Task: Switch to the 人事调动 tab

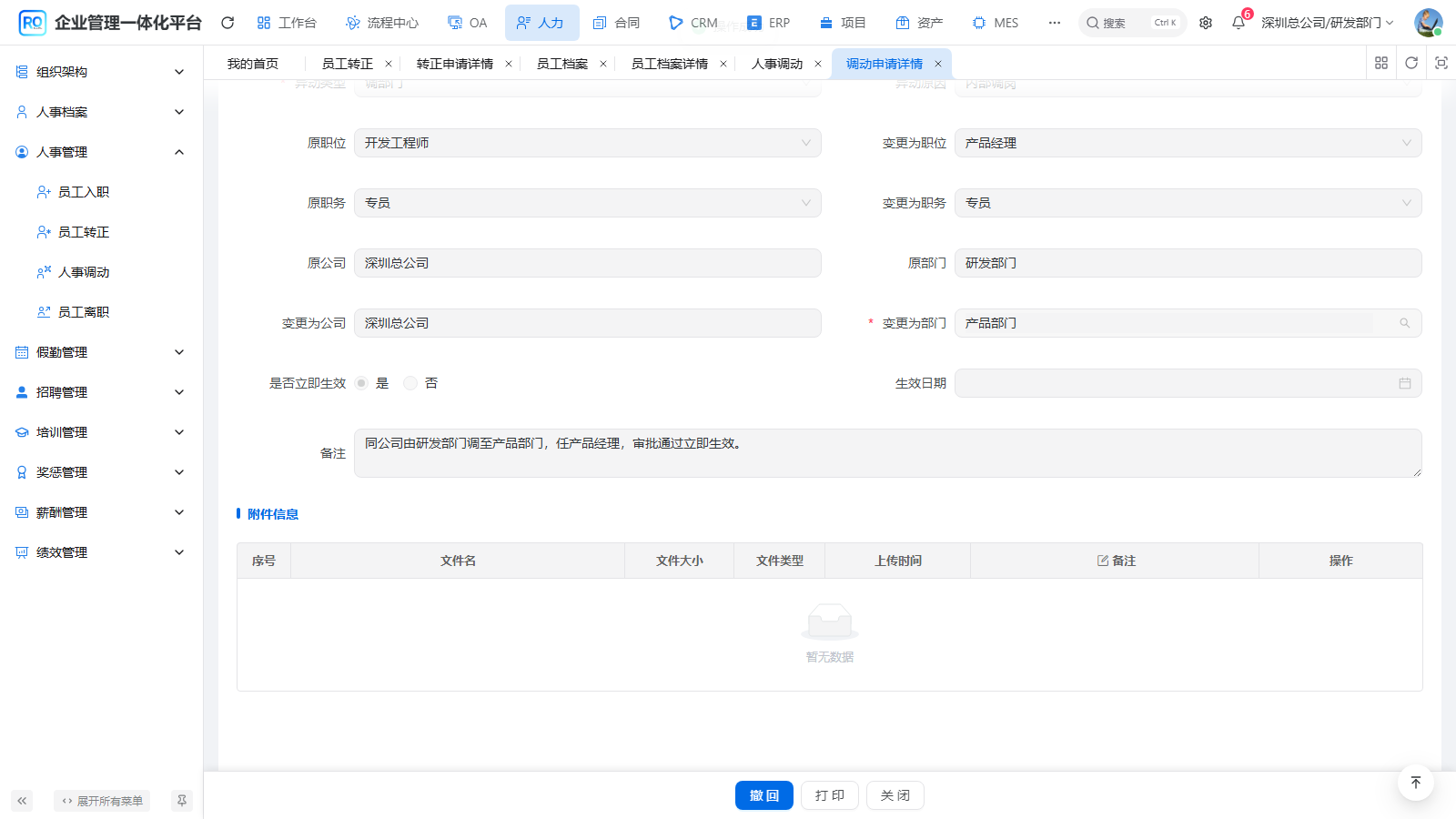Action: [x=777, y=64]
